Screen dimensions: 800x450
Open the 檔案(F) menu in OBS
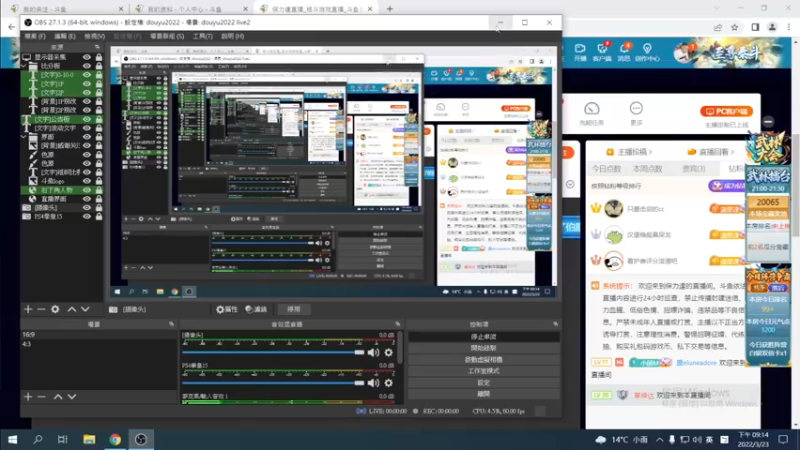coord(35,36)
